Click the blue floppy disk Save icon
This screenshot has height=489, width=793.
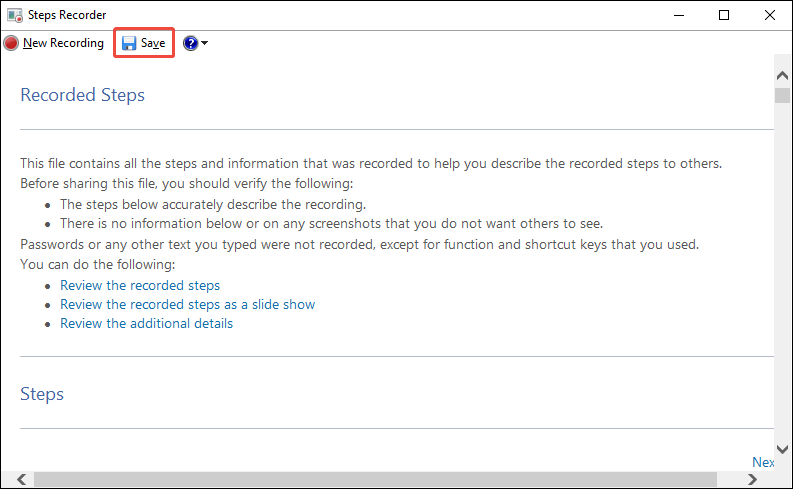[129, 43]
